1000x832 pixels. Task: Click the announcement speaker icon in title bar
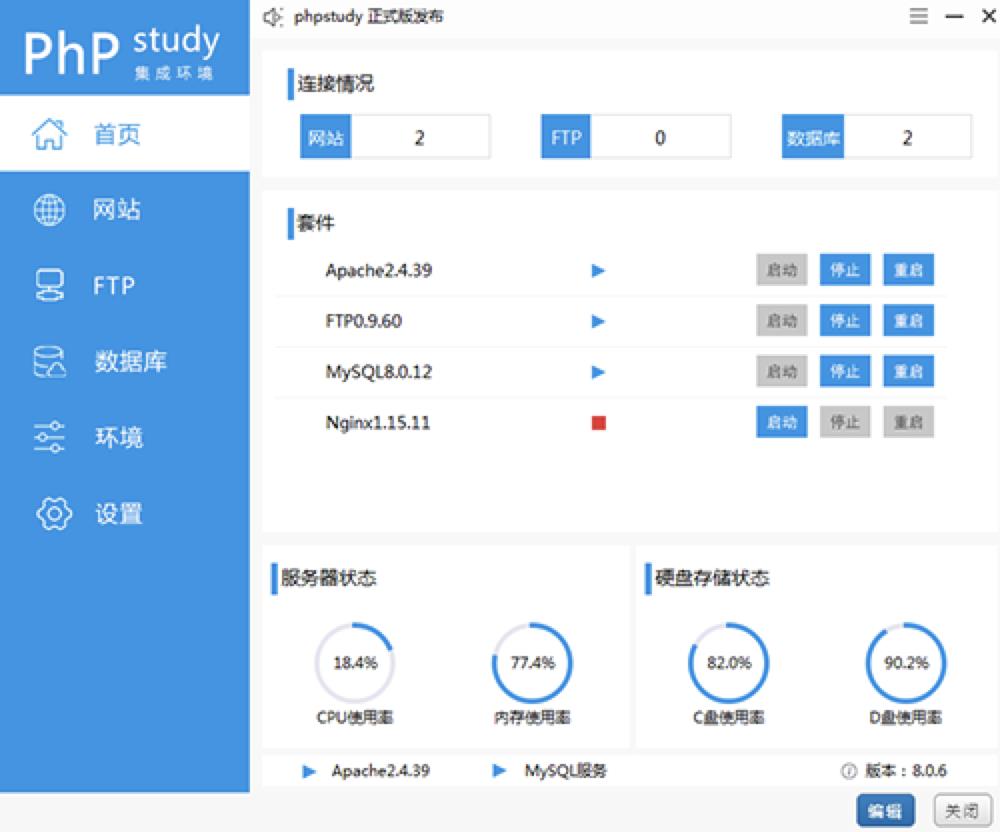tap(272, 16)
